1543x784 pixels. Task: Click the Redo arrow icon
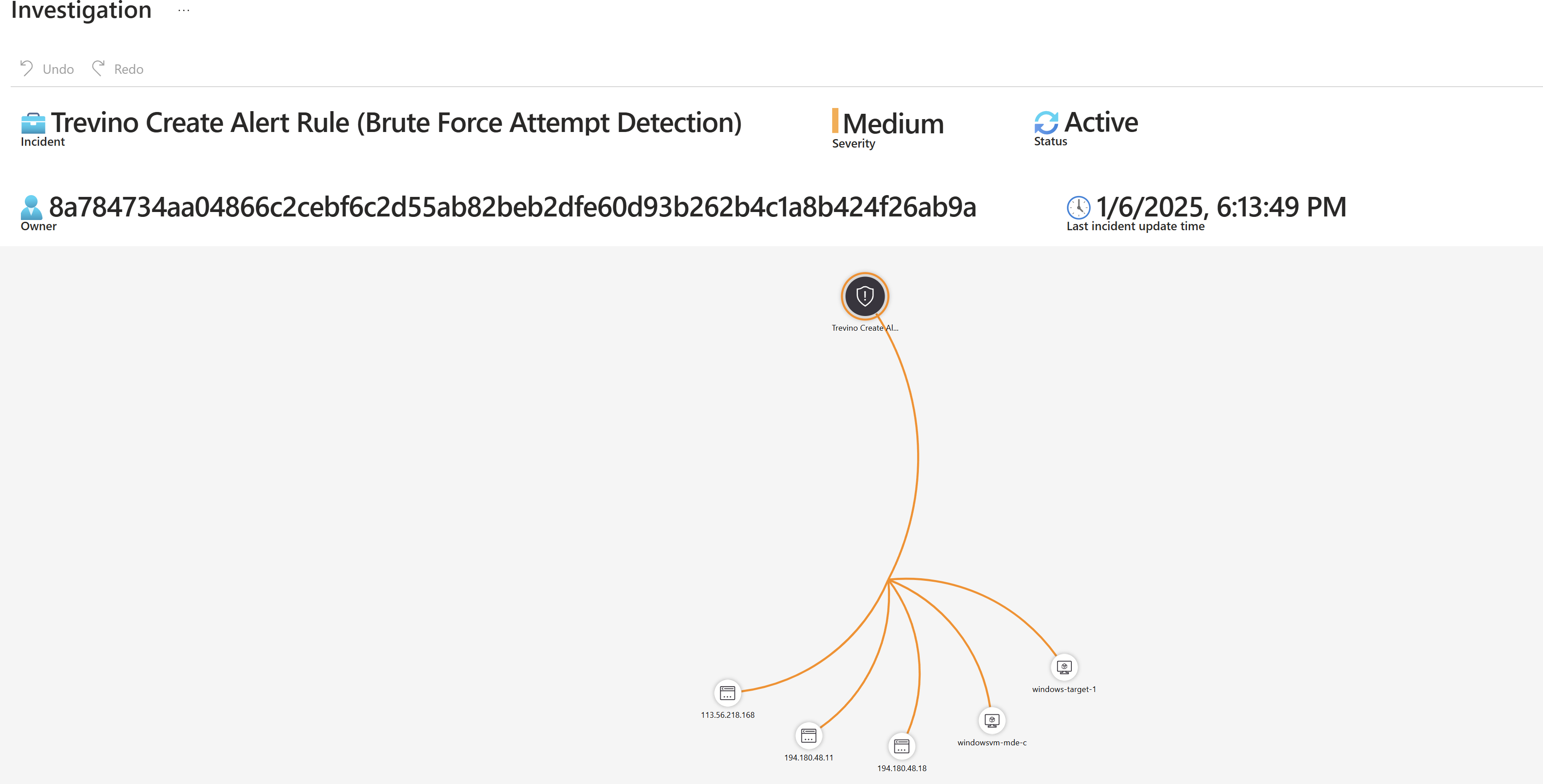tap(98, 68)
